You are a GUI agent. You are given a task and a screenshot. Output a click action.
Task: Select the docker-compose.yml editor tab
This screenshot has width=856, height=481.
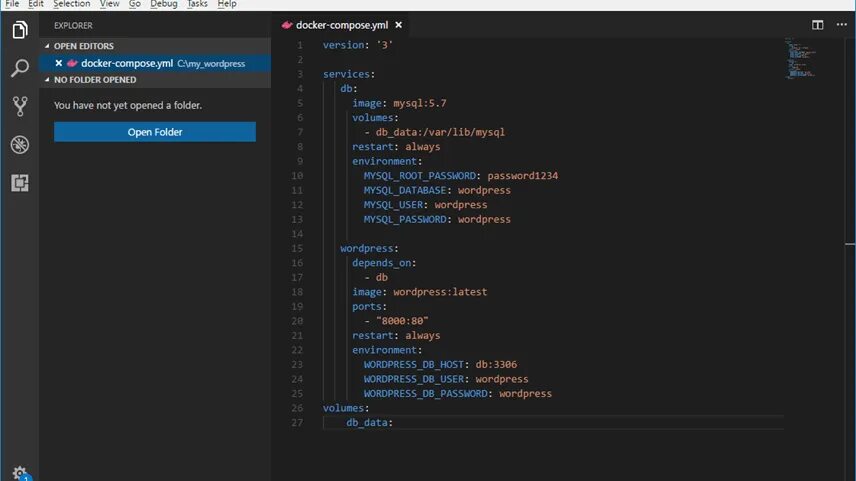tap(342, 25)
